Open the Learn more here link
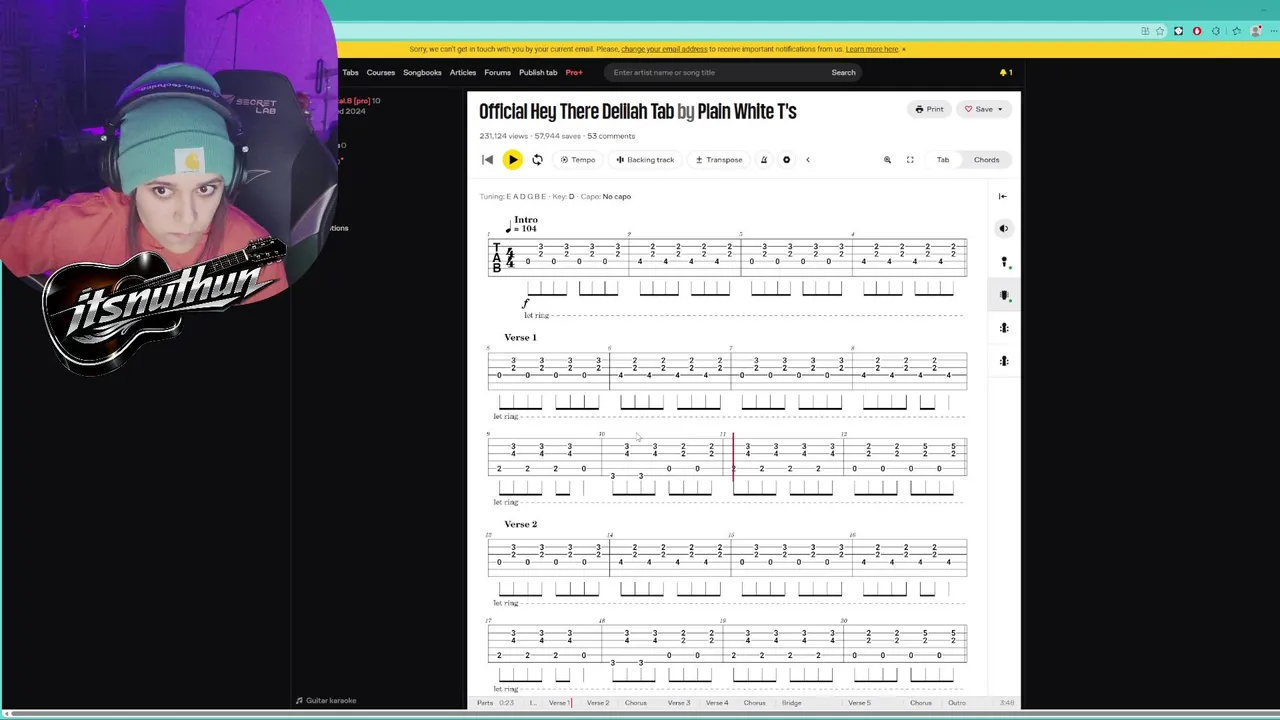Viewport: 1280px width, 720px height. [872, 49]
